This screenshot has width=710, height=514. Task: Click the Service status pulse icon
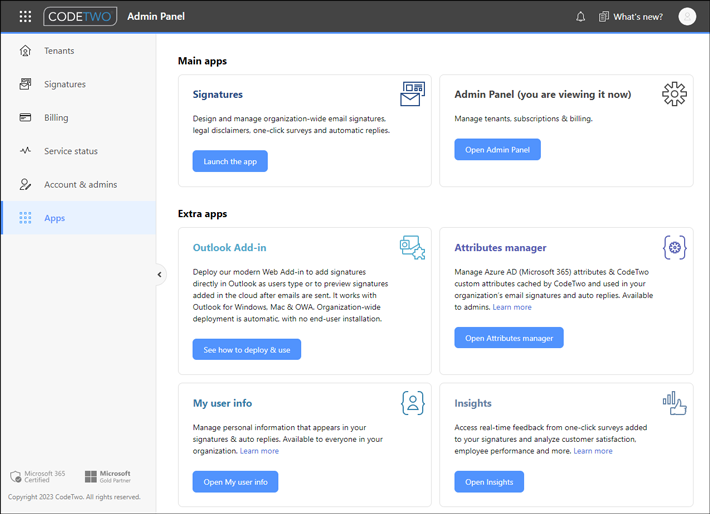point(25,151)
